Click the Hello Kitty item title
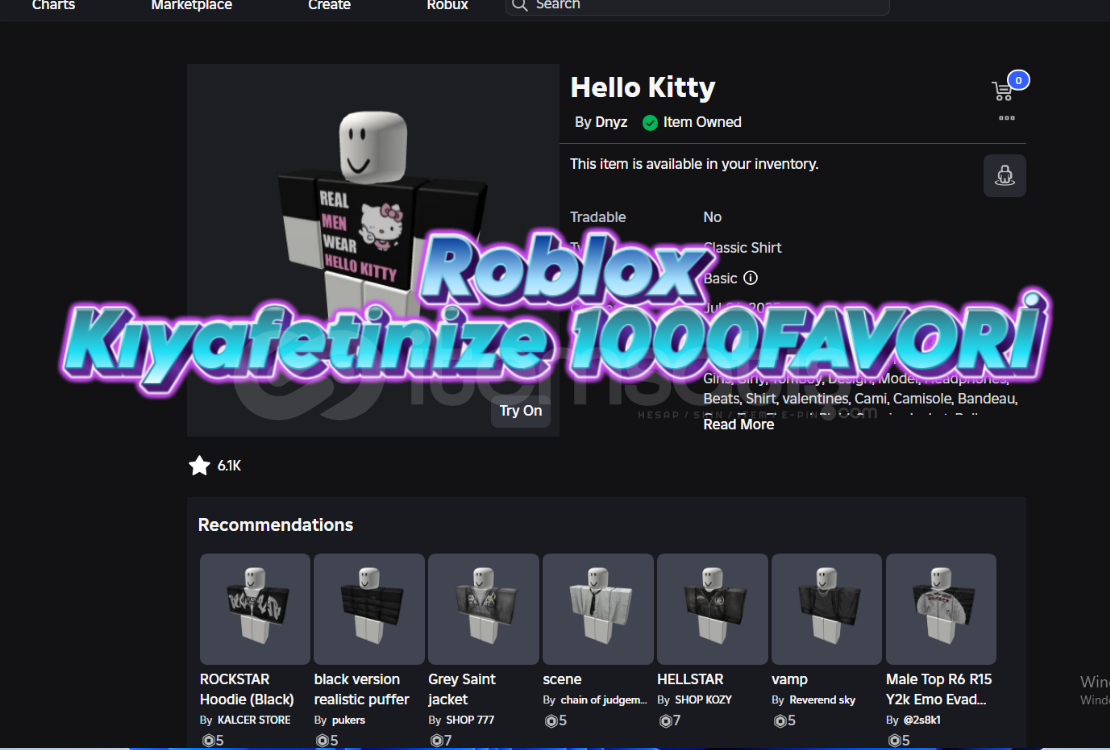The height and width of the screenshot is (750, 1110). 643,88
